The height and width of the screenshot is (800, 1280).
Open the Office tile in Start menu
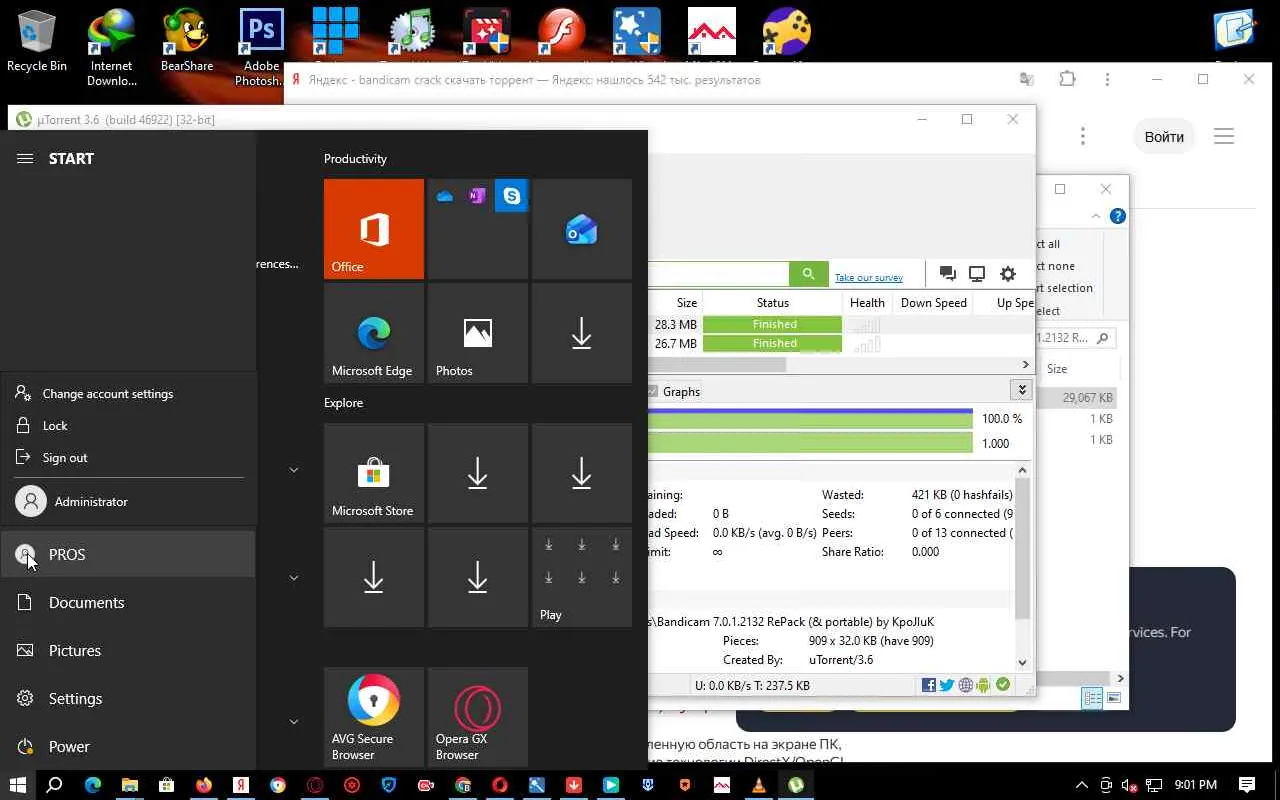(x=374, y=229)
